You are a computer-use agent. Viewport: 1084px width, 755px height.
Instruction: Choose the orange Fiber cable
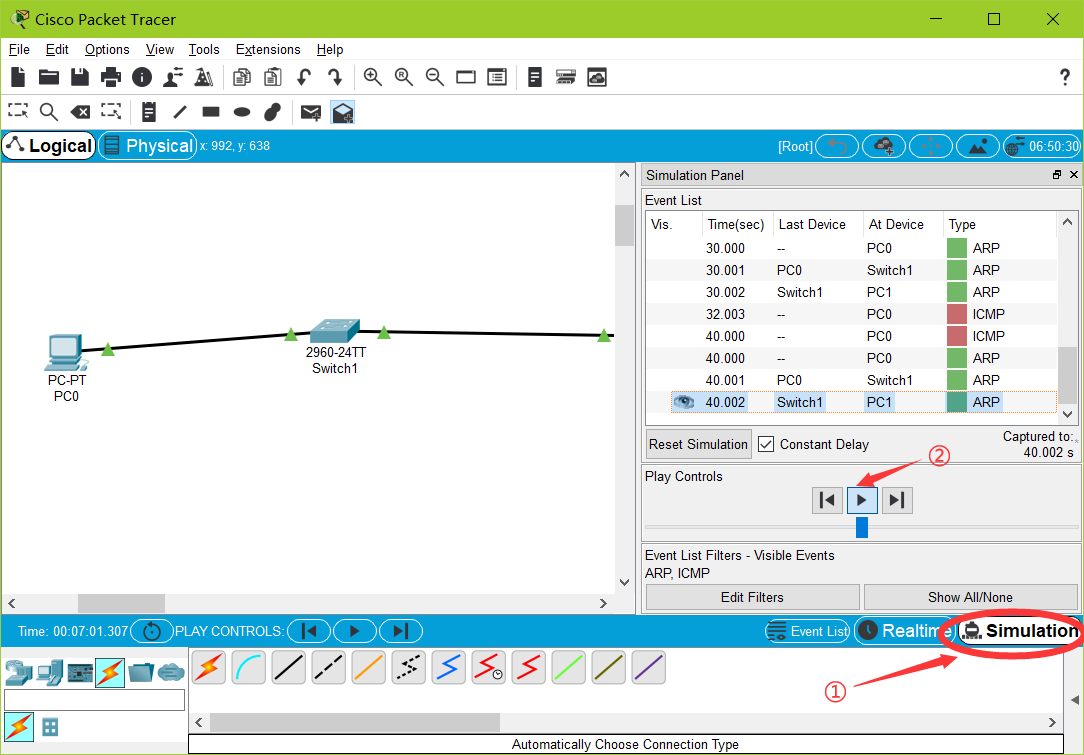tap(369, 668)
